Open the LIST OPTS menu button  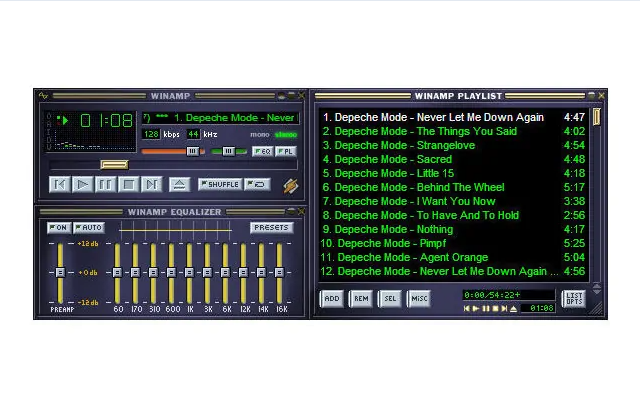[x=574, y=299]
